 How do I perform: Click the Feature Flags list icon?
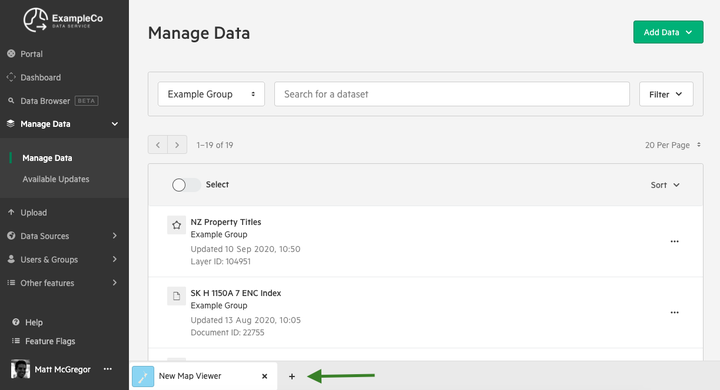click(x=16, y=341)
